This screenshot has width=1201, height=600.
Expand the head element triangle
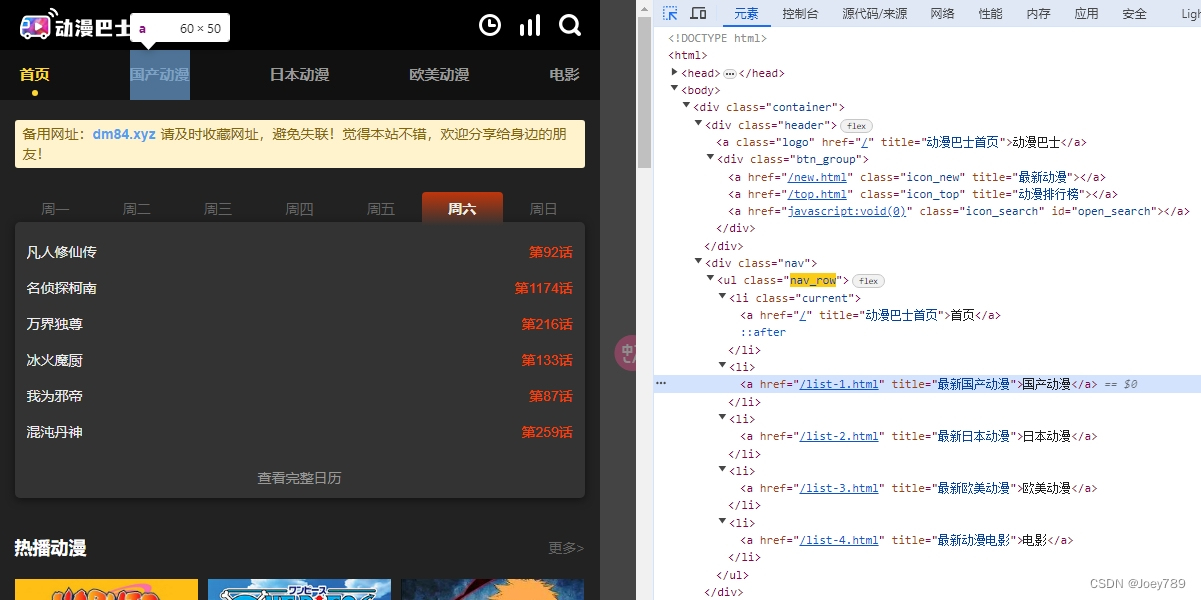[675, 73]
